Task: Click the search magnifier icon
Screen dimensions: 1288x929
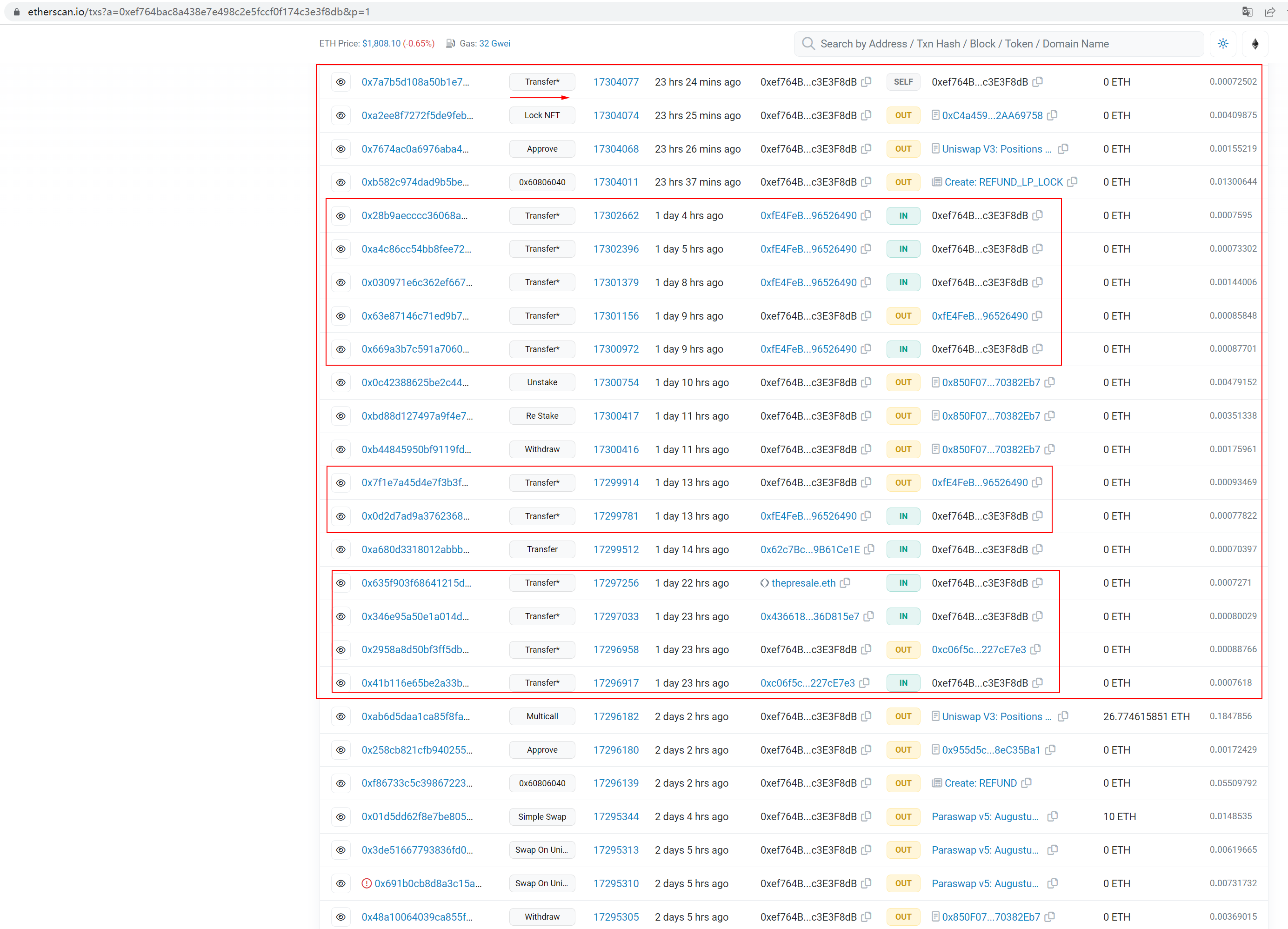Action: pyautogui.click(x=808, y=44)
